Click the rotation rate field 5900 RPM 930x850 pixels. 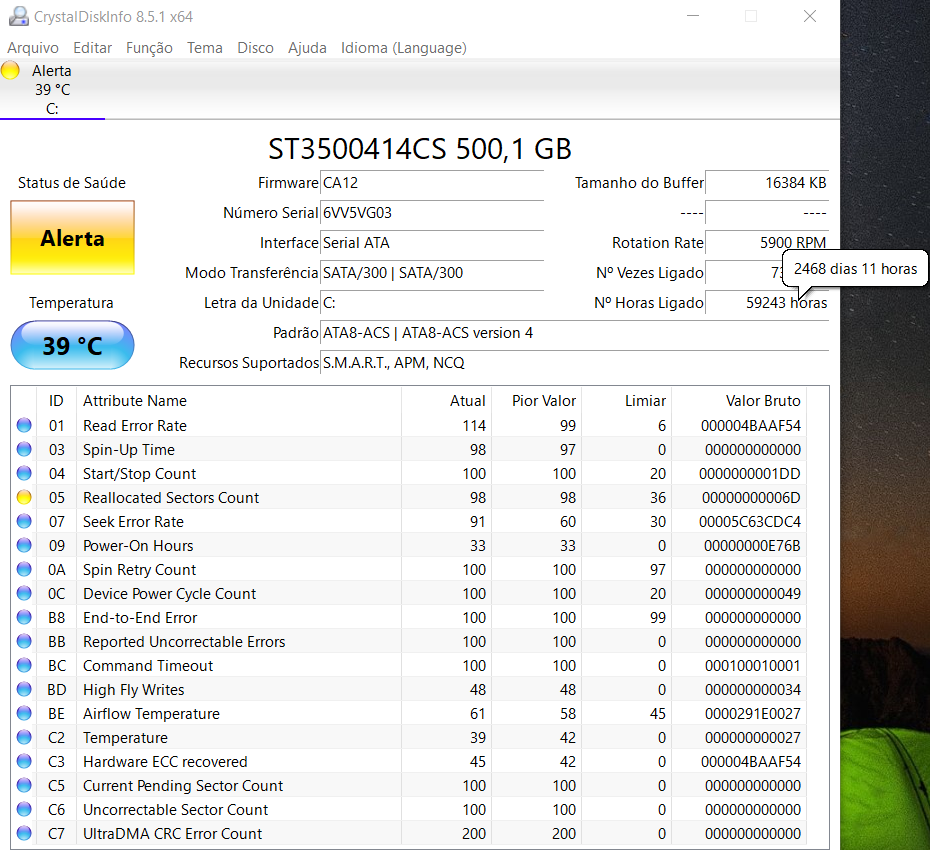click(x=767, y=243)
